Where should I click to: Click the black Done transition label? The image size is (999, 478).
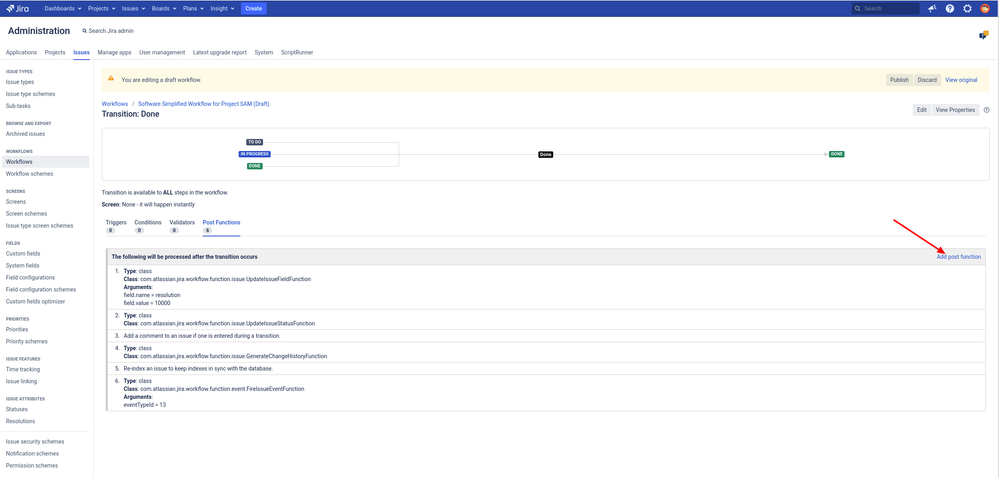545,154
